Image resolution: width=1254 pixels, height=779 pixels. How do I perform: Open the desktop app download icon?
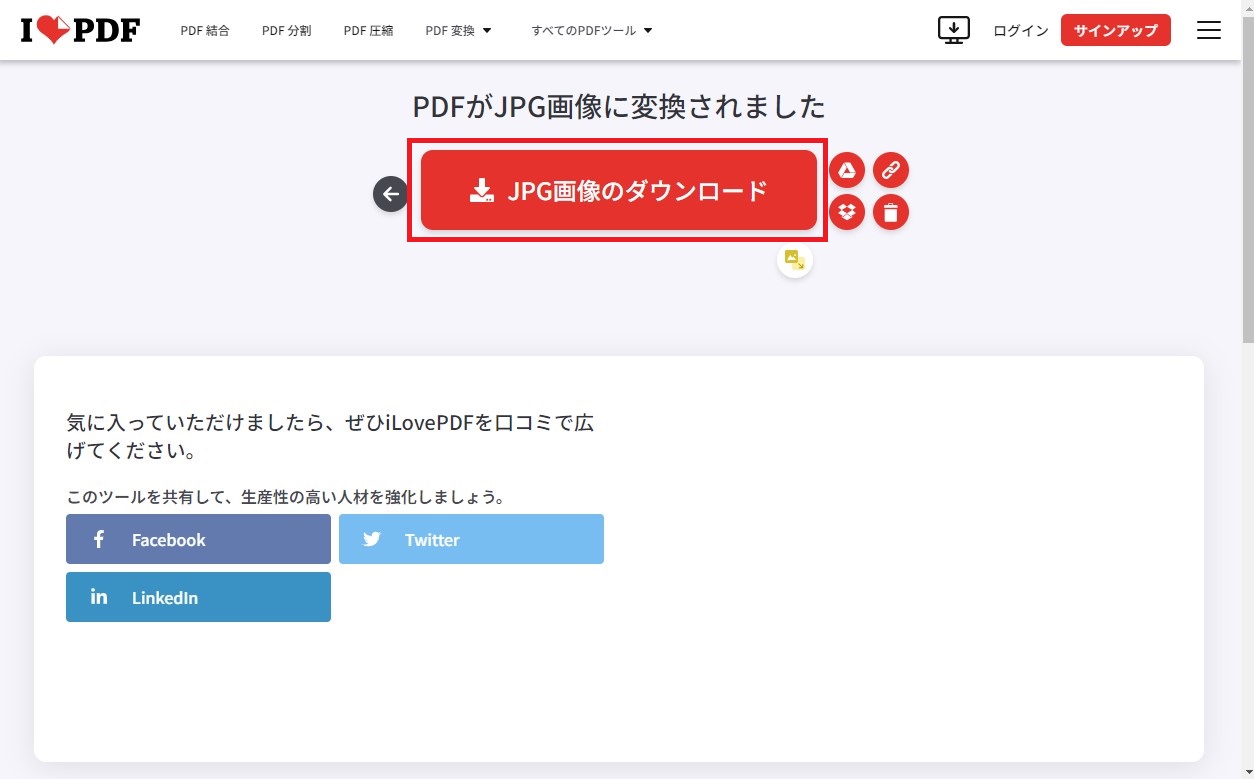[x=954, y=30]
